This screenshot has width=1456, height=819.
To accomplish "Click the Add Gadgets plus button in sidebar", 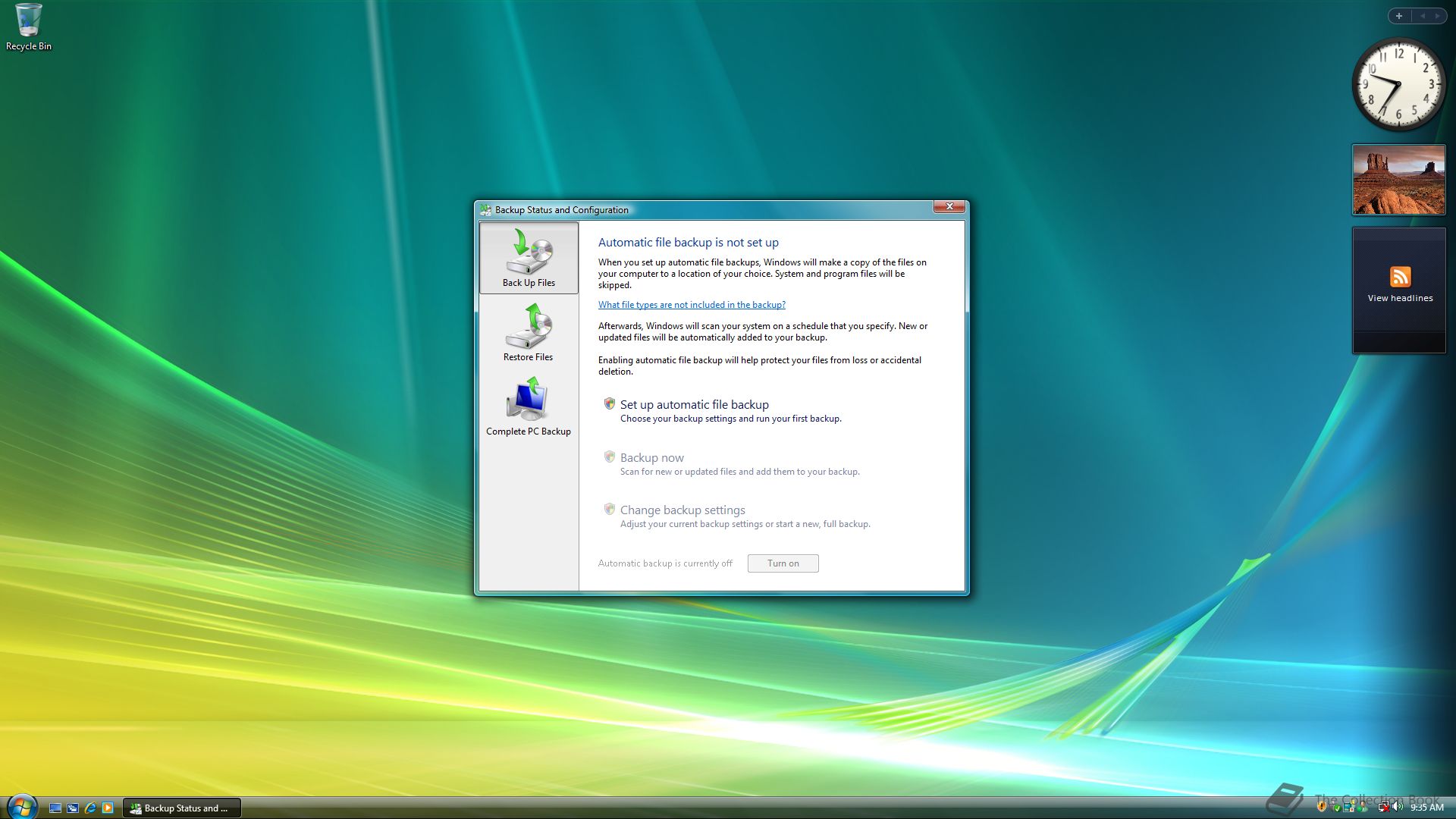I will pos(1399,16).
